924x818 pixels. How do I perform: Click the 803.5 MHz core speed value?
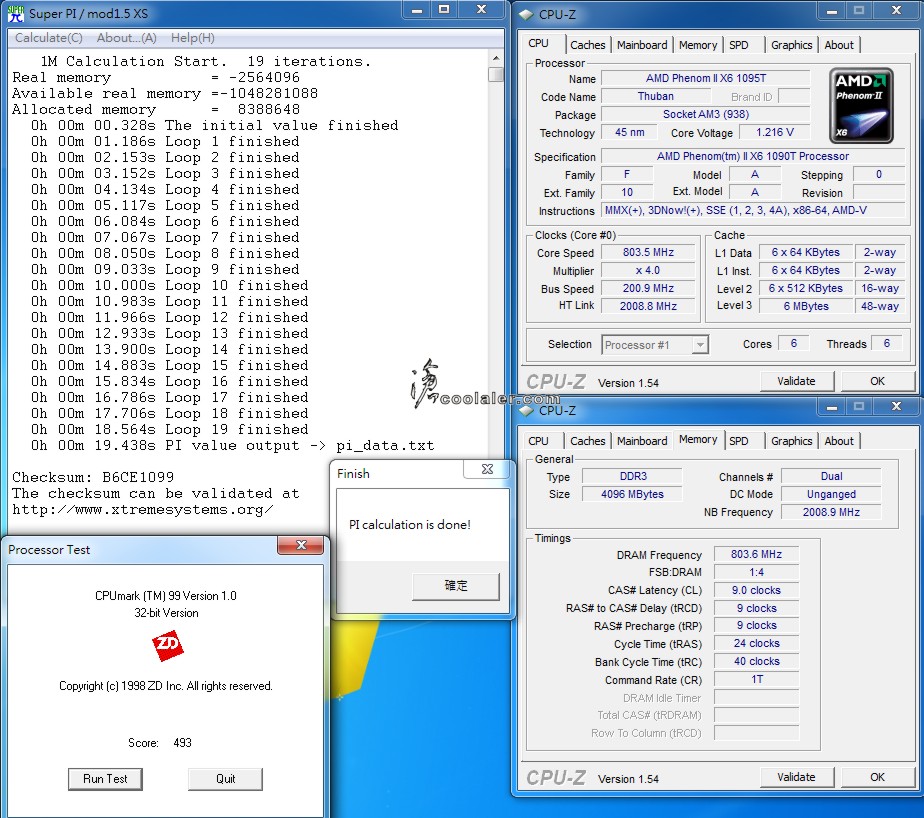click(648, 252)
